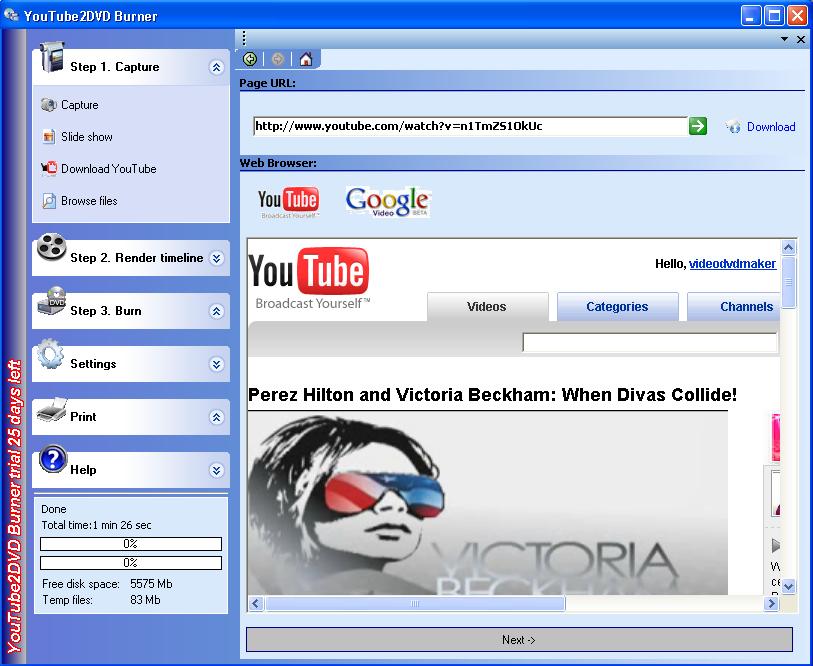Screen dimensions: 813x666
Task: Go to Home page icon
Action: 306,59
